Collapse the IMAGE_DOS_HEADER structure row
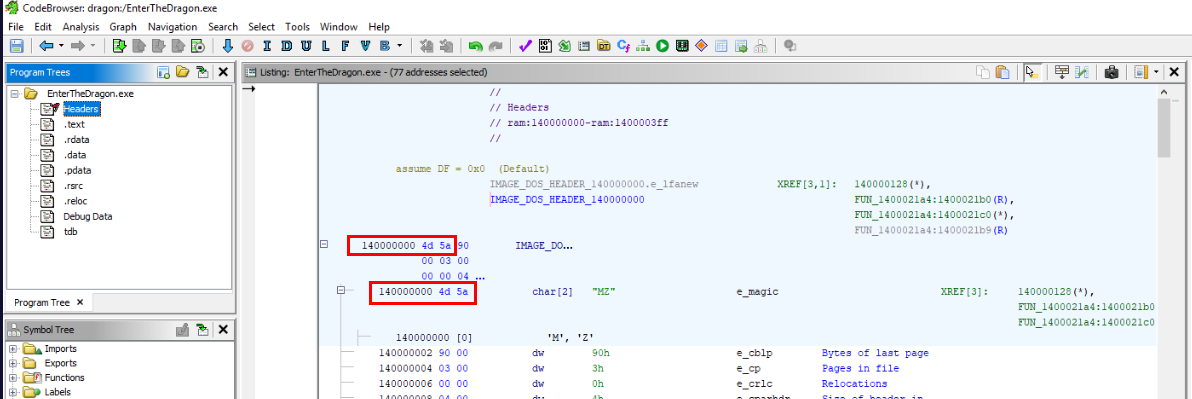Viewport: 1192px width, 399px height. pyautogui.click(x=324, y=245)
